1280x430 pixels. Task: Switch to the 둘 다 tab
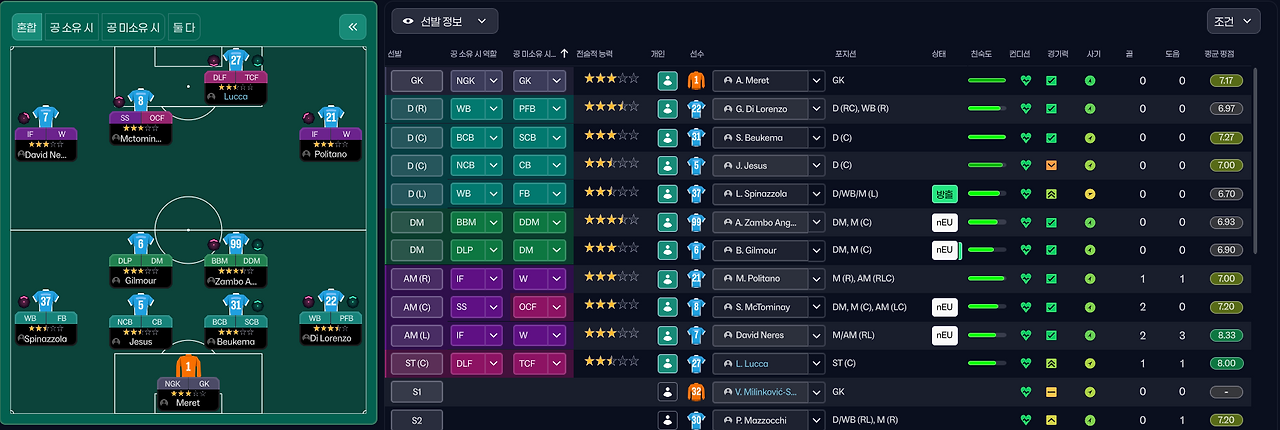coord(184,28)
